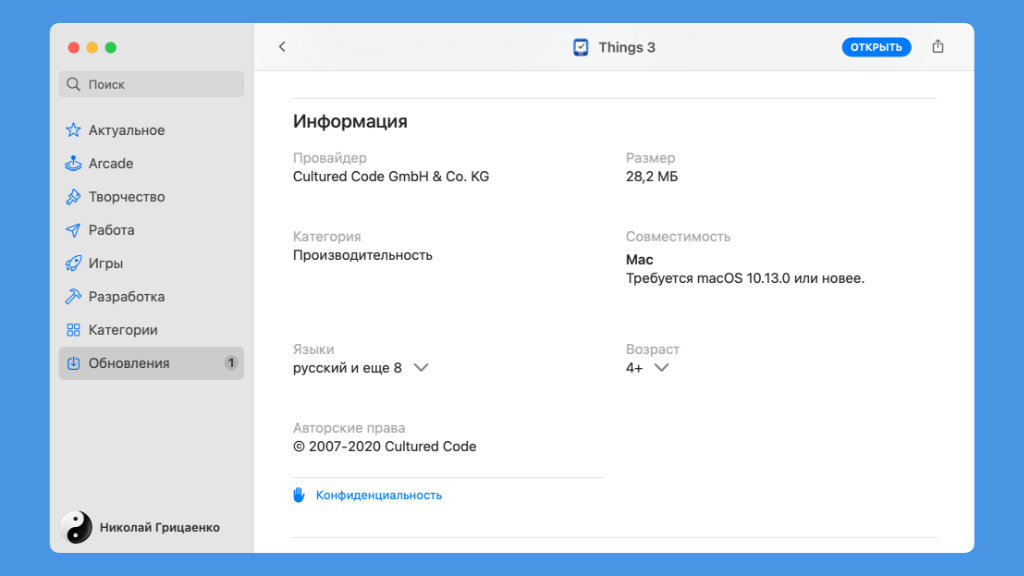Click the Провайдер label
Image resolution: width=1024 pixels, height=576 pixels.
click(330, 158)
